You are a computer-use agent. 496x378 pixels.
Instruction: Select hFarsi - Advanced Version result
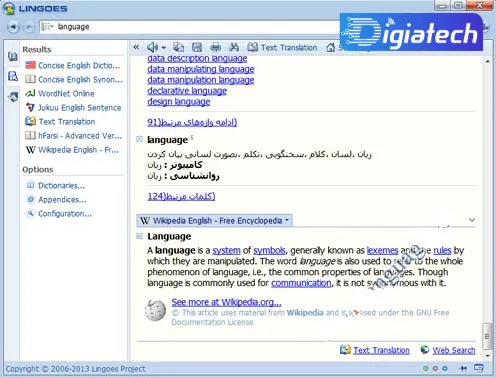coord(73,135)
